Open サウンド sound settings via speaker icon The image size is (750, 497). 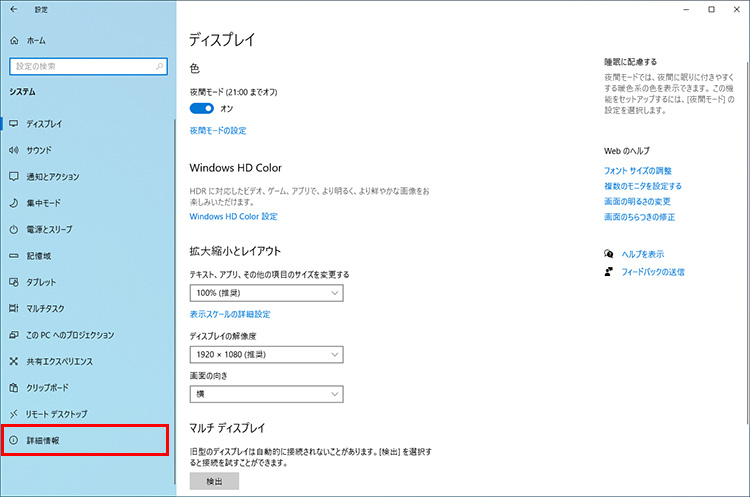click(14, 150)
